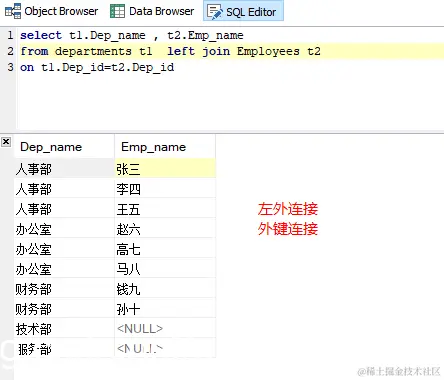Select 办公室 cell in 赵六 row
Viewport: 444px width, 380px height.
(64, 228)
